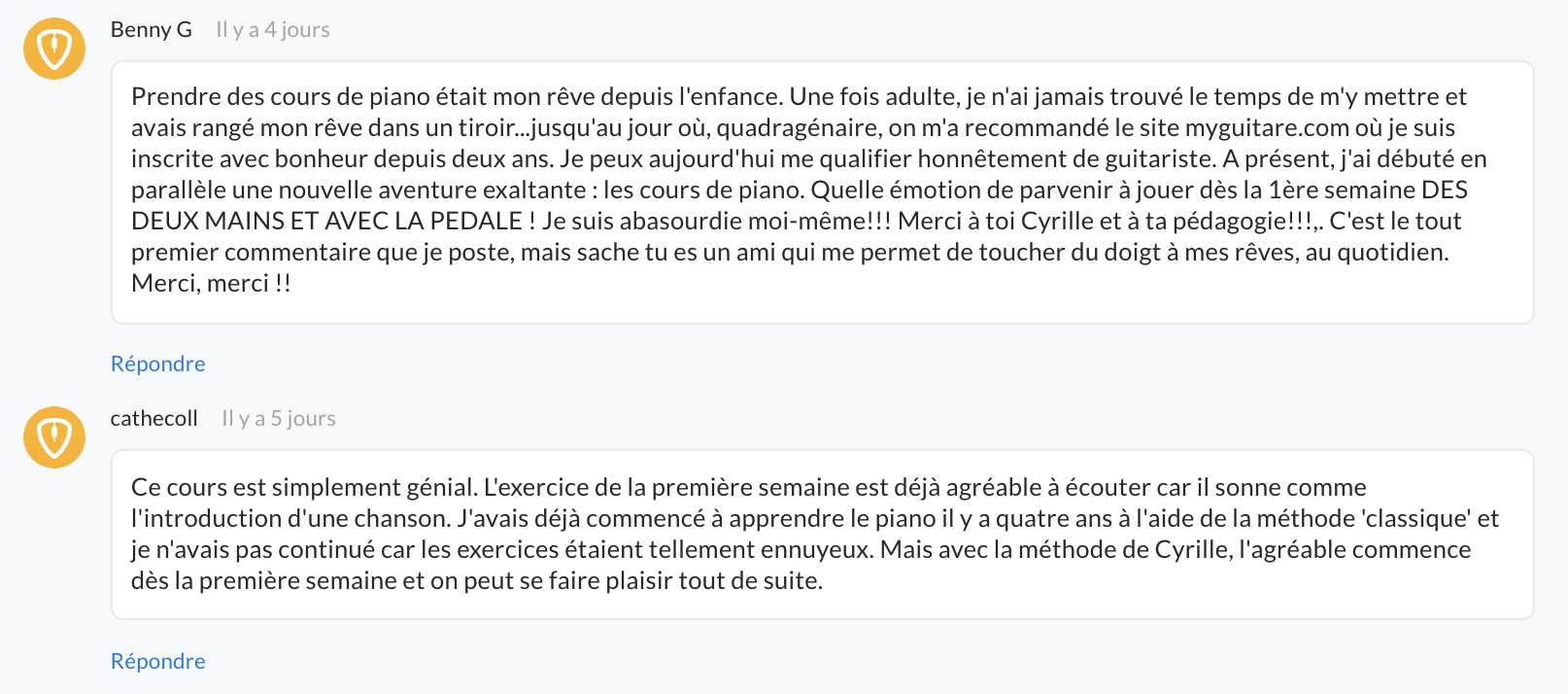
Task: Click Benny G's avatar icon
Action: coord(54,49)
